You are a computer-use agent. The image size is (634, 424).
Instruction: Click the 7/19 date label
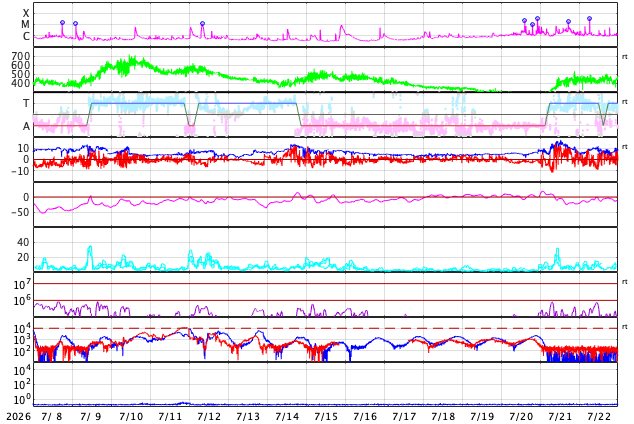(482, 417)
